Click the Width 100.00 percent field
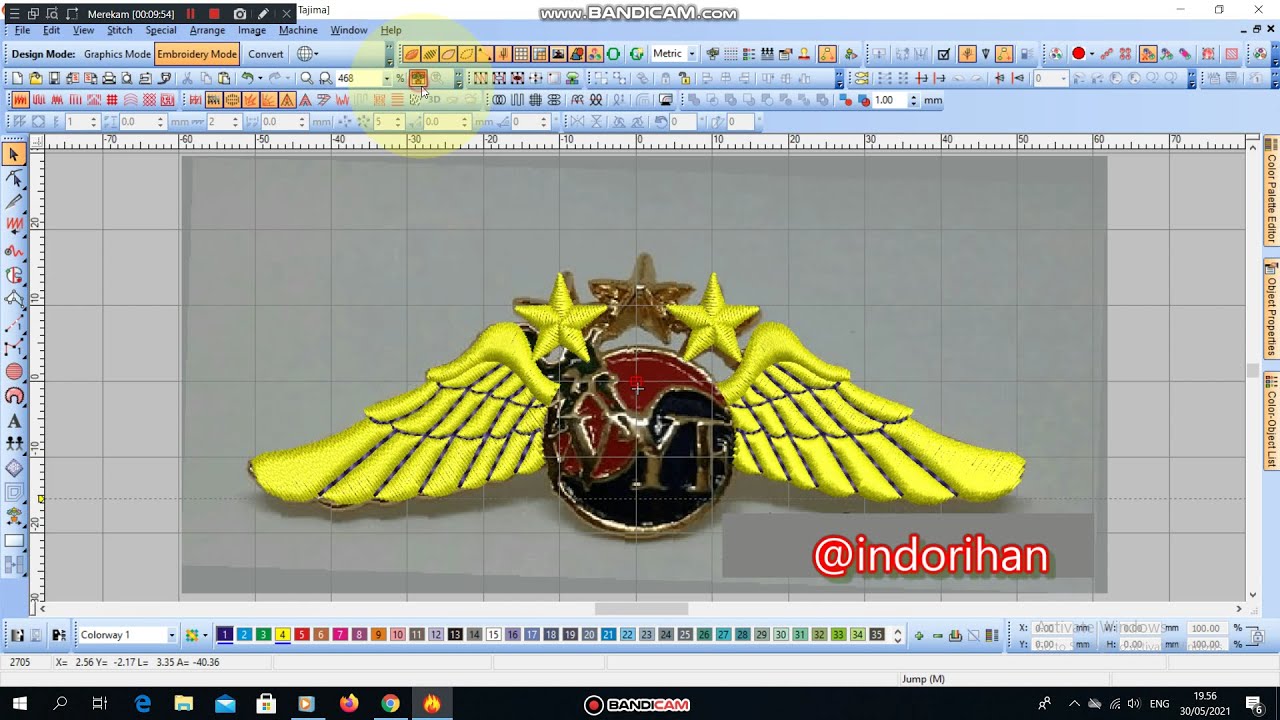This screenshot has width=1280, height=720. 1209,628
